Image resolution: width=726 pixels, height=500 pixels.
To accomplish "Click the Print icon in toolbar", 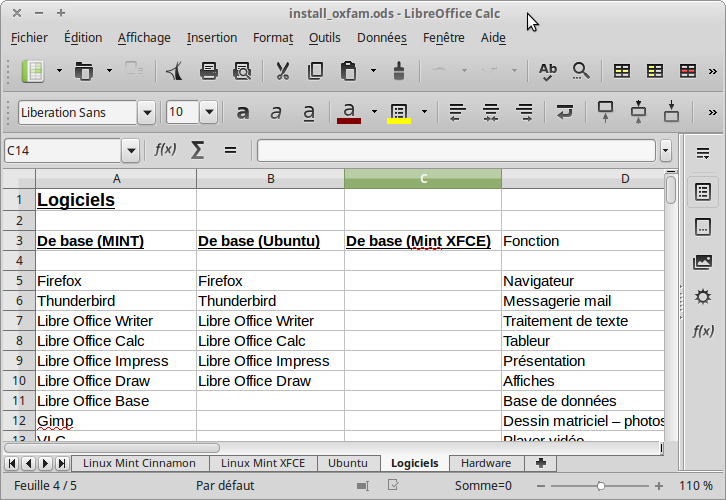I will 209,71.
